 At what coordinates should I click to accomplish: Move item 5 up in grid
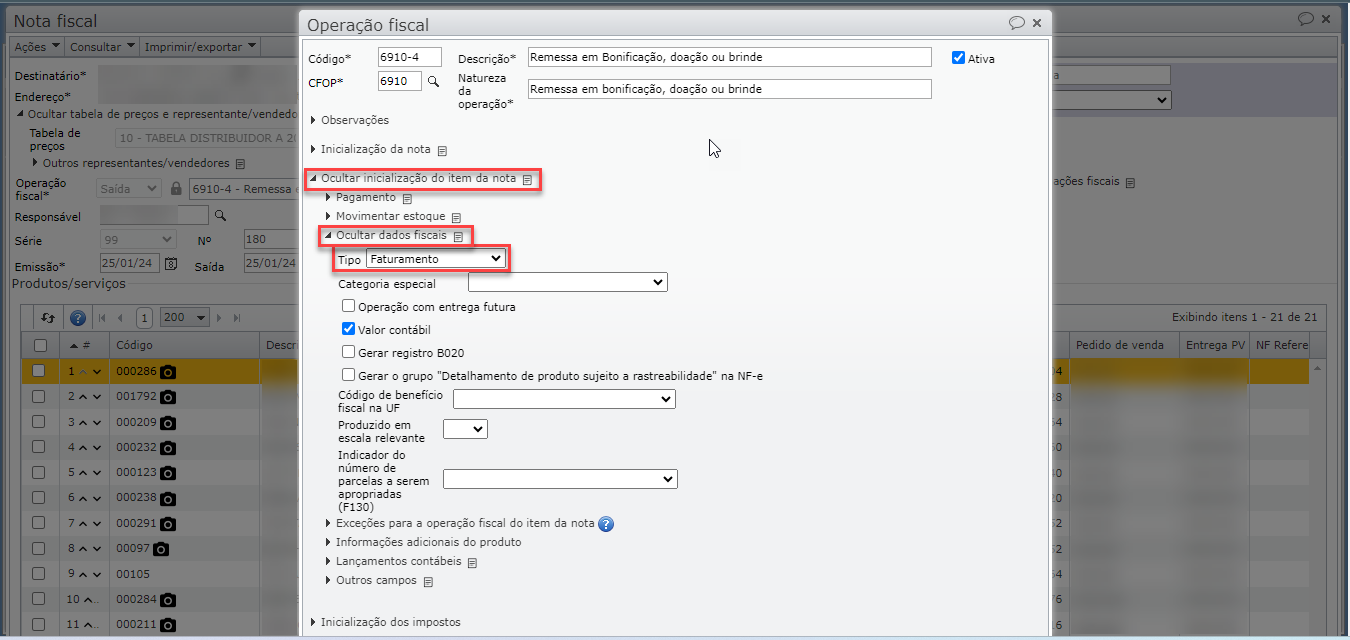point(83,473)
